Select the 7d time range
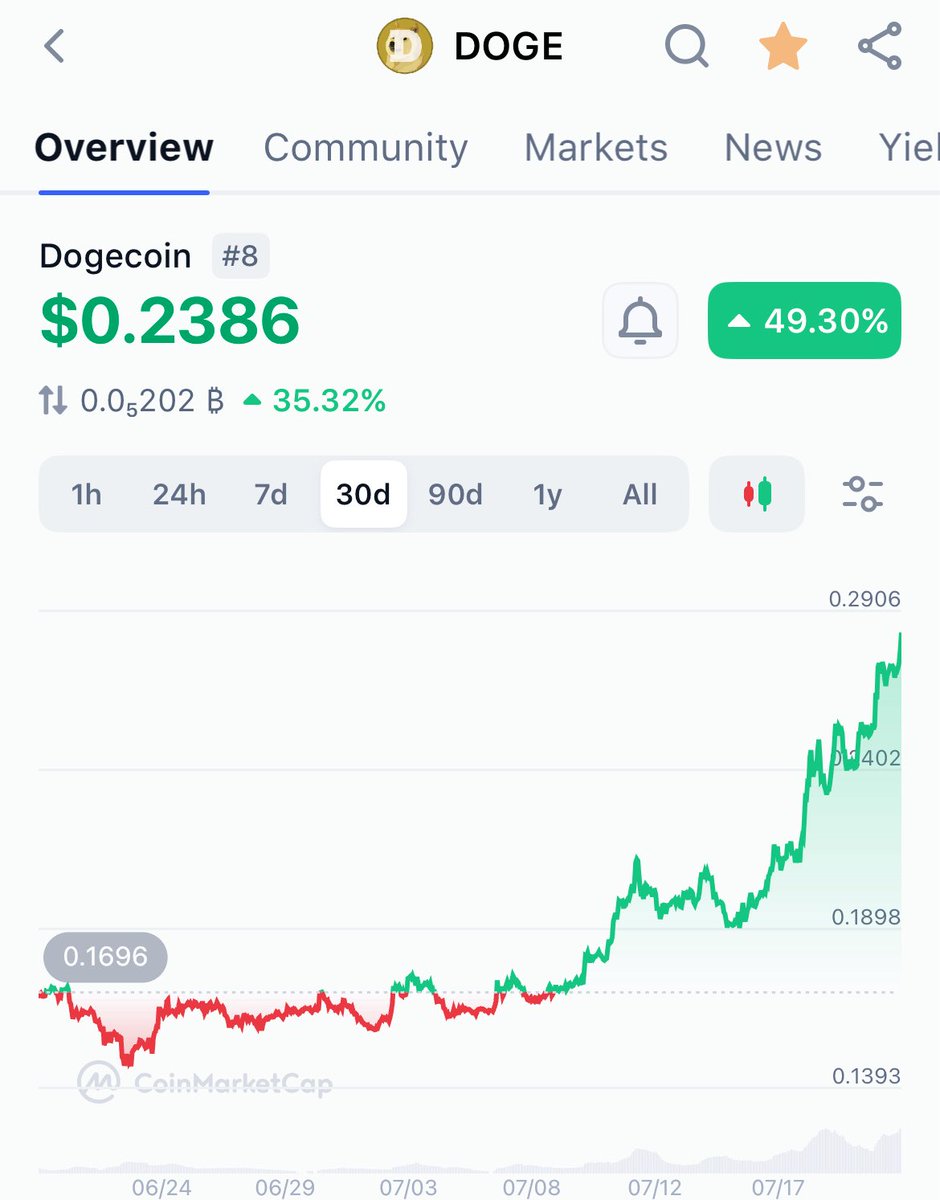This screenshot has height=1200, width=940. point(271,494)
